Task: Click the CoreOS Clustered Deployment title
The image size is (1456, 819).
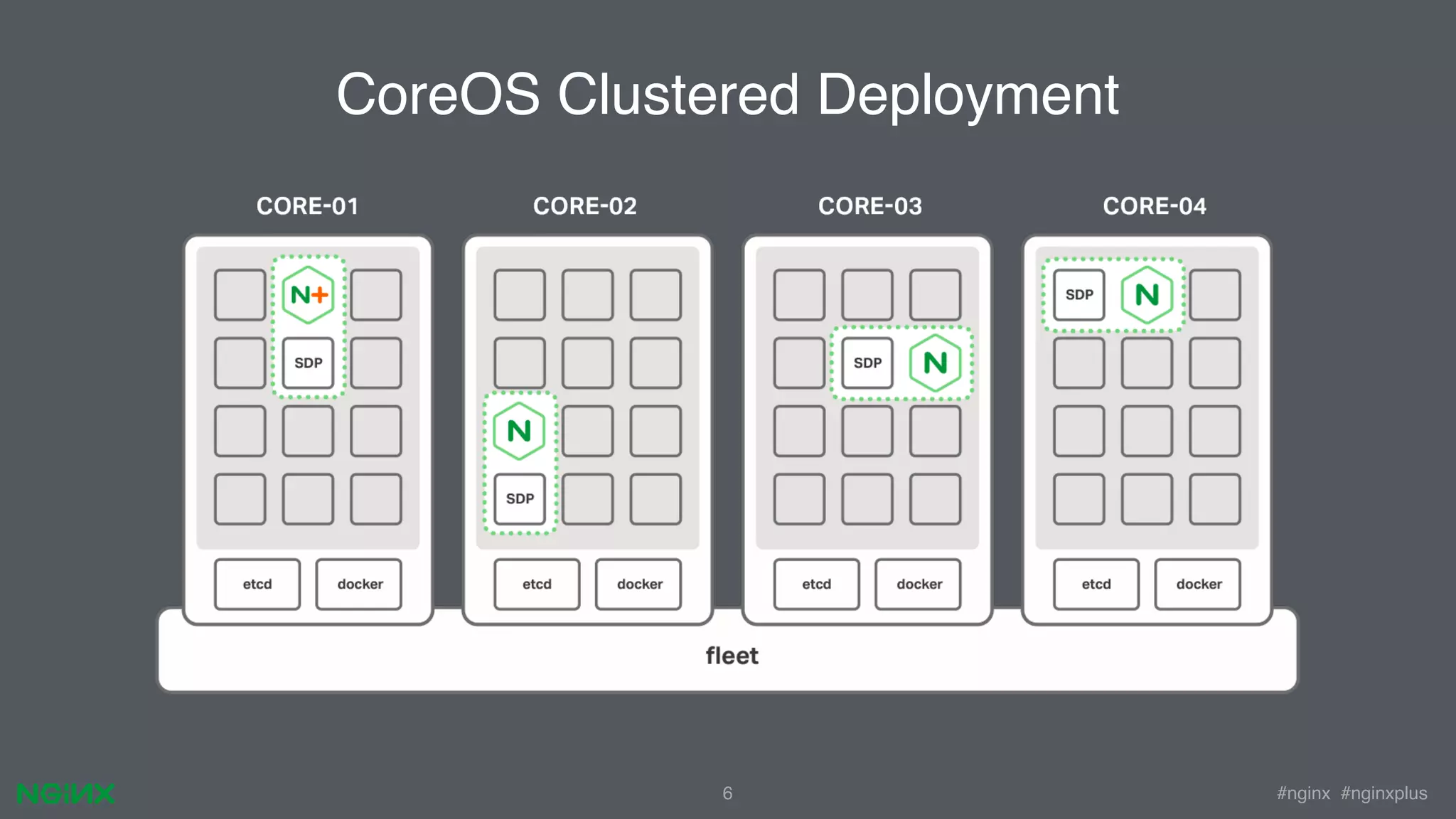Action: coord(728,95)
